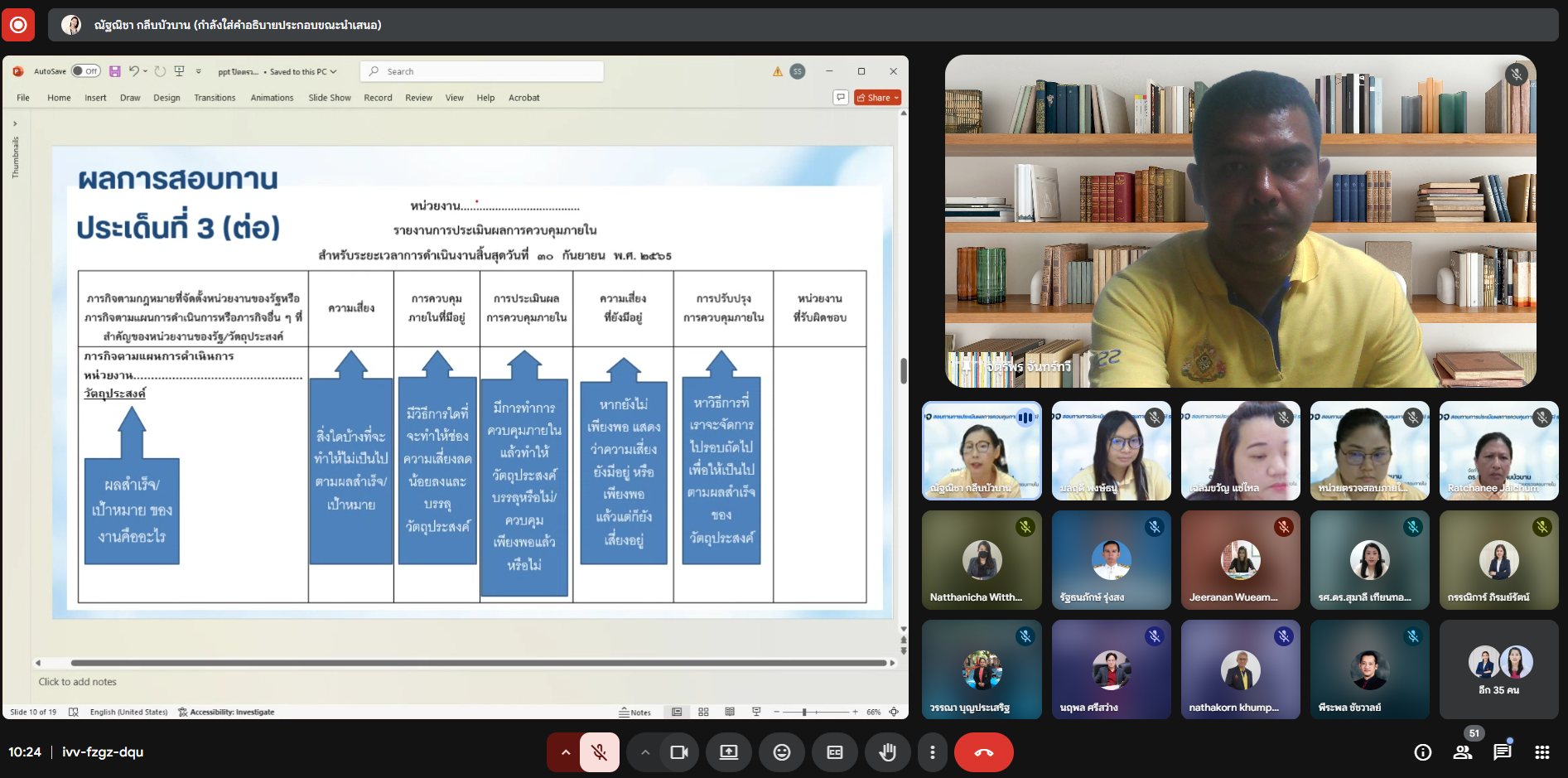
Task: Open the Transitions ribbon tab
Action: 215,98
